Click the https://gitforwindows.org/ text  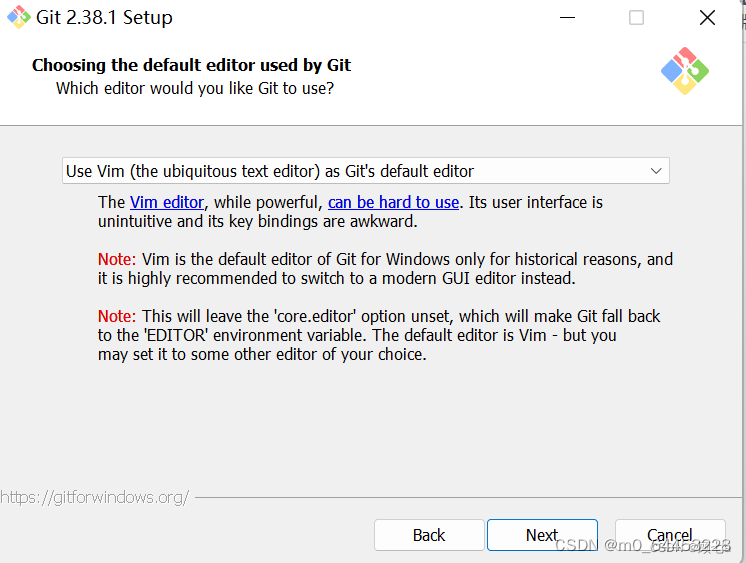pos(95,497)
